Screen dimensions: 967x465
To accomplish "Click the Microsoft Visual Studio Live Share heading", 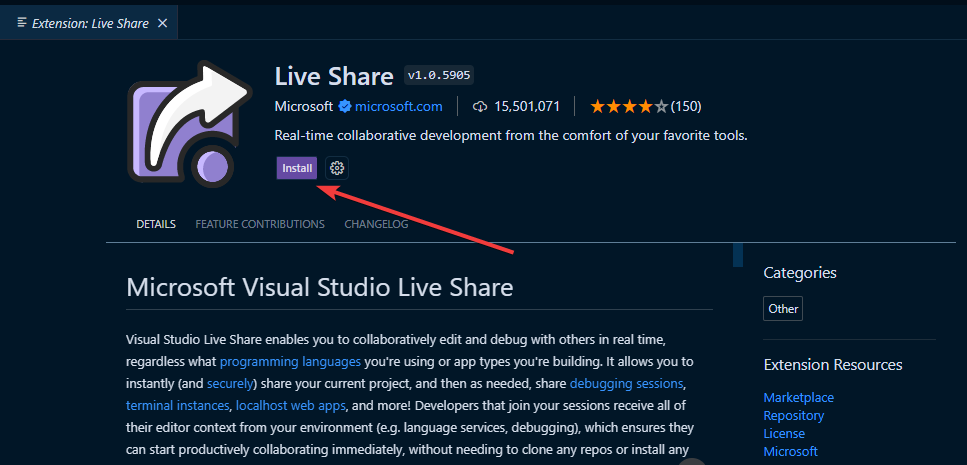I will [x=319, y=287].
